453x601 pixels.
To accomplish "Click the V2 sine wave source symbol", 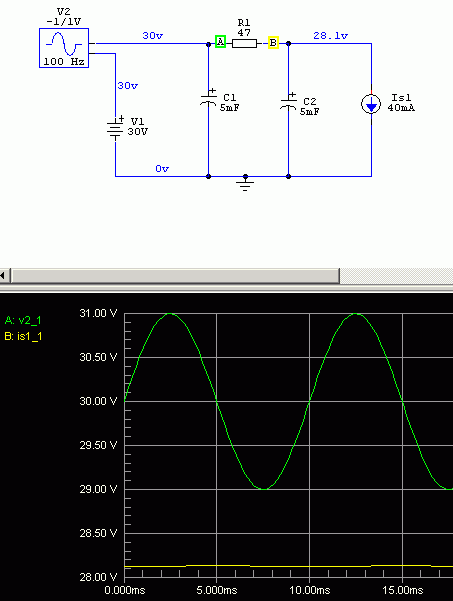I will click(x=64, y=48).
